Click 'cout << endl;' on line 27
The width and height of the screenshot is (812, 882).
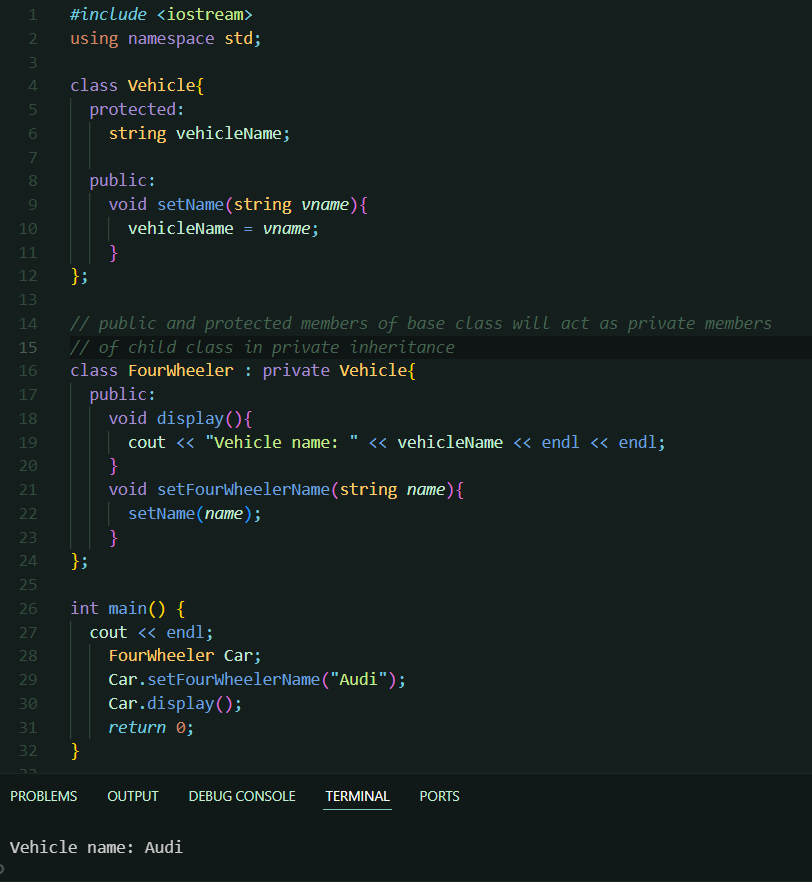tap(151, 632)
